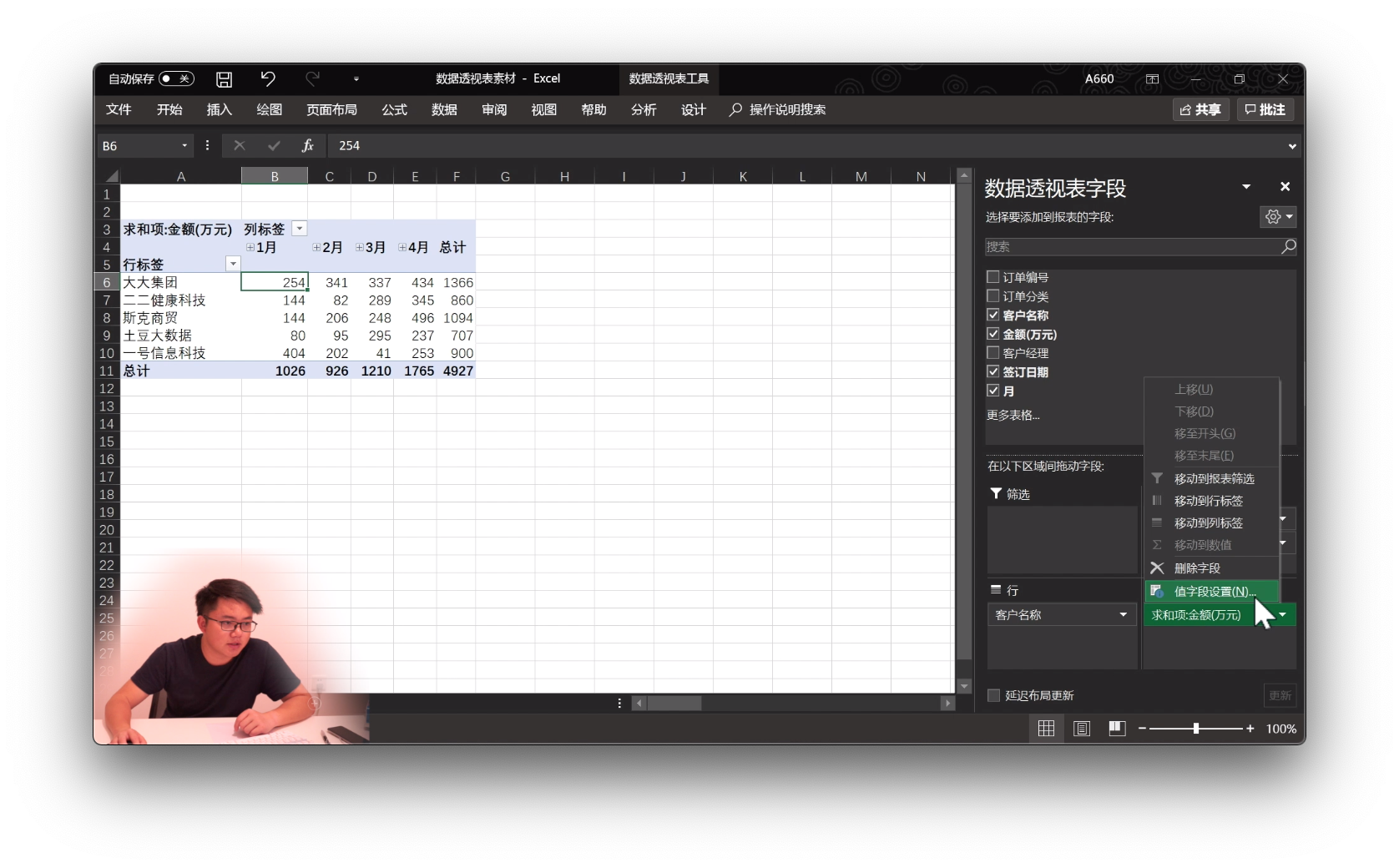The width and height of the screenshot is (1399, 868).
Task: Switch to Normal view icon
Action: [1046, 729]
